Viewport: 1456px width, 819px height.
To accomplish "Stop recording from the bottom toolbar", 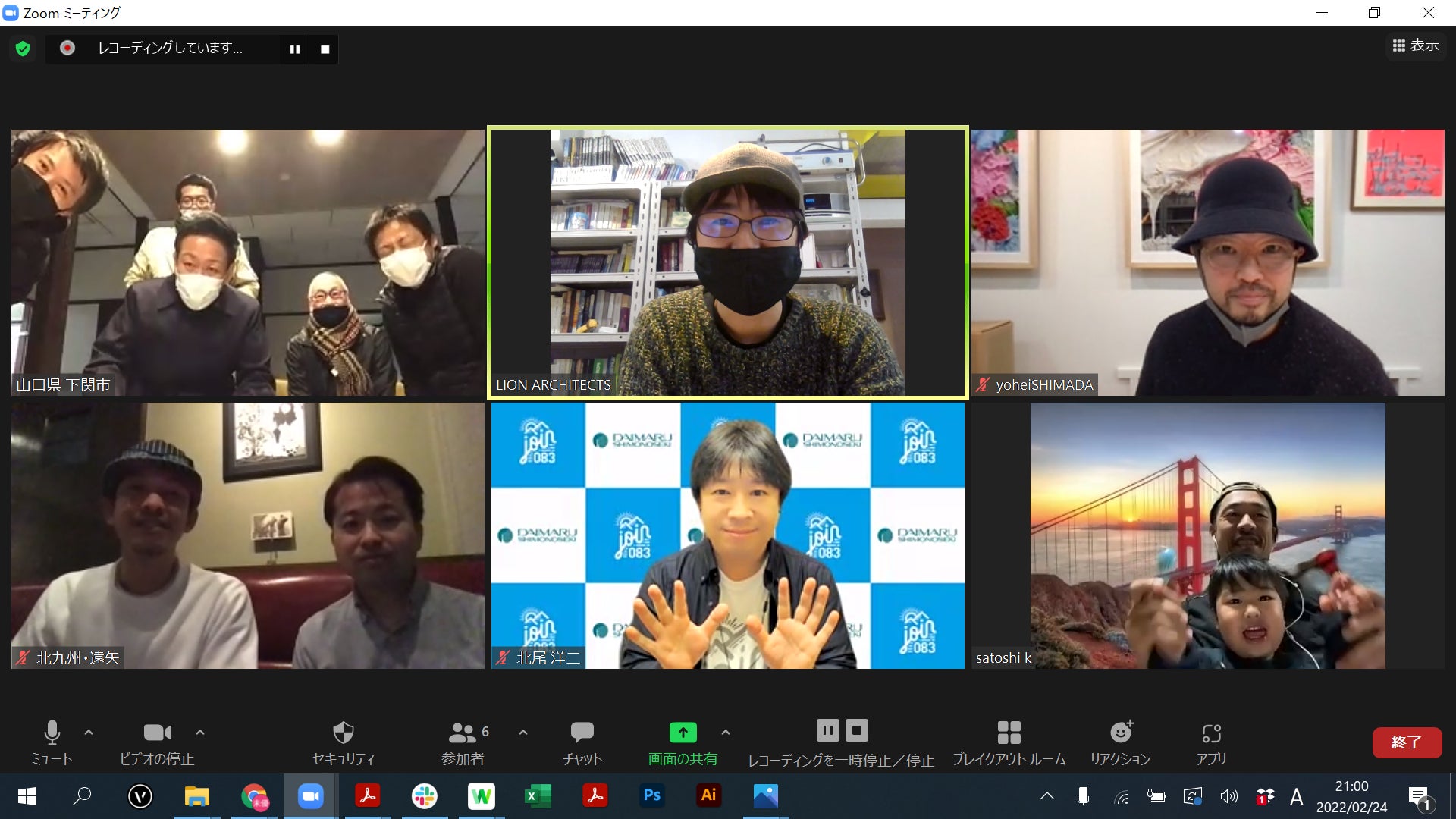I will tap(857, 731).
